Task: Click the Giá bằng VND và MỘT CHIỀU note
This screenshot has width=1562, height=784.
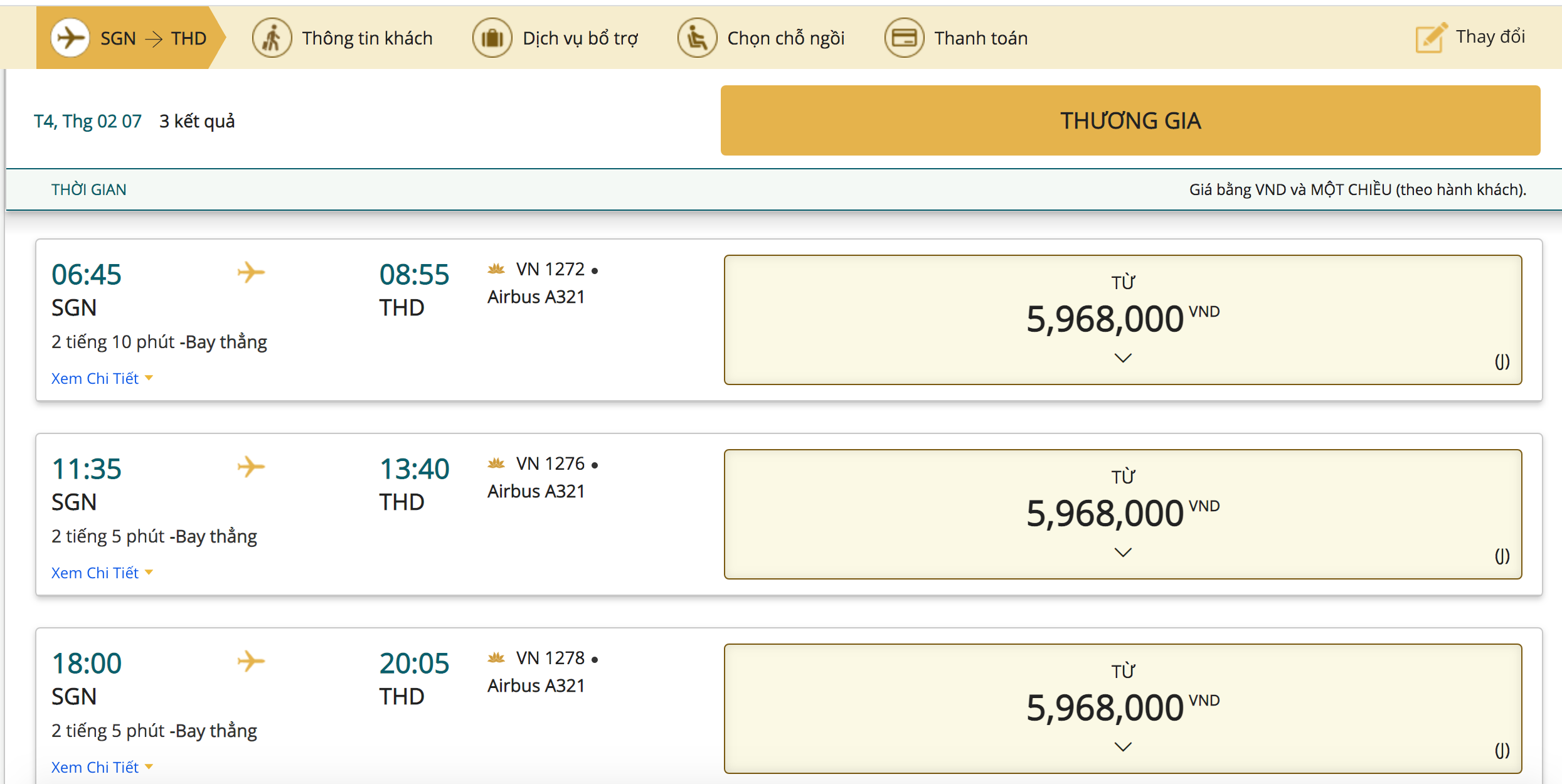Action: [1357, 189]
